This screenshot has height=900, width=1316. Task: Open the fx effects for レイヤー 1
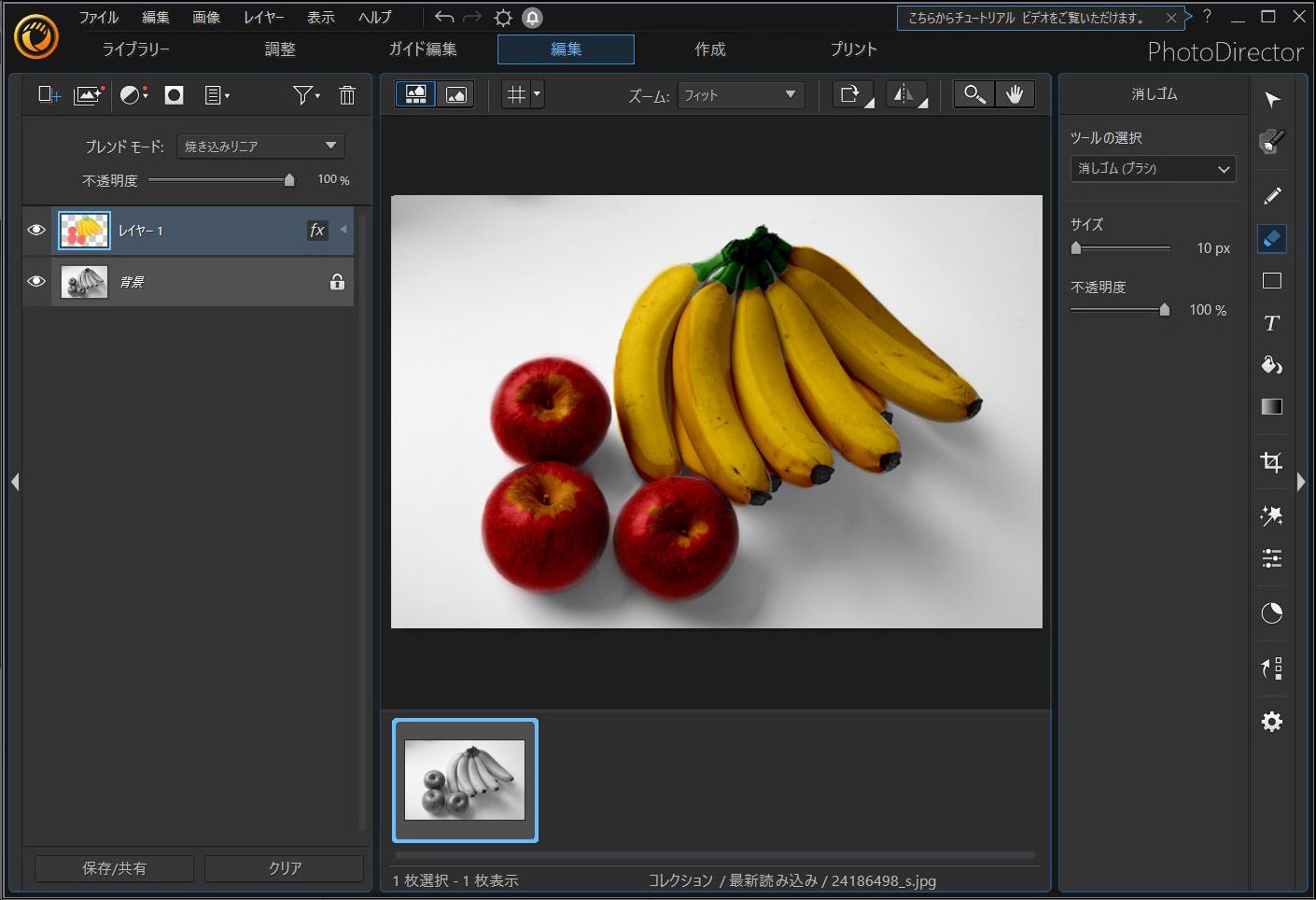point(317,230)
